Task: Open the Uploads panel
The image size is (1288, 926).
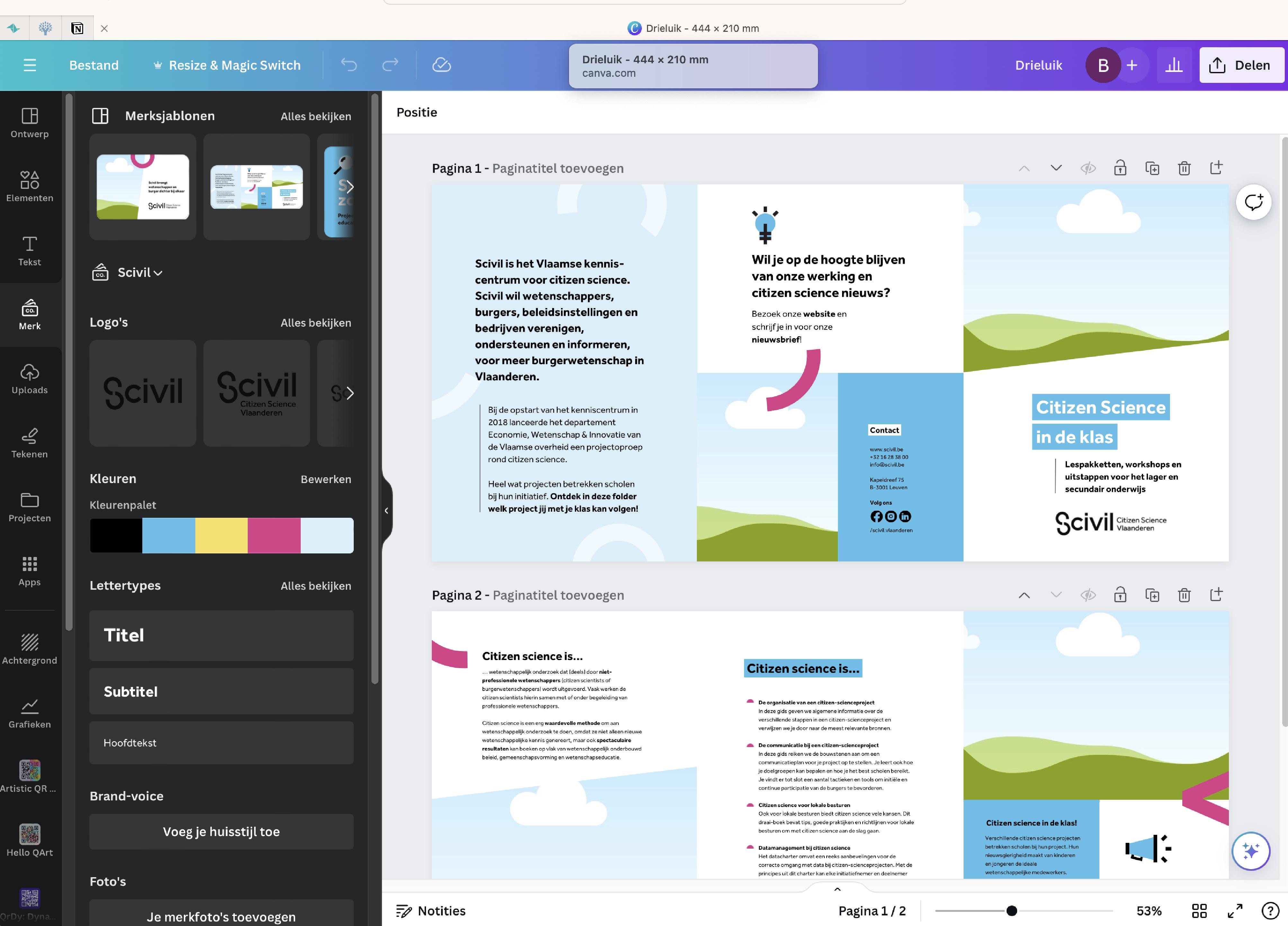Action: click(x=30, y=379)
